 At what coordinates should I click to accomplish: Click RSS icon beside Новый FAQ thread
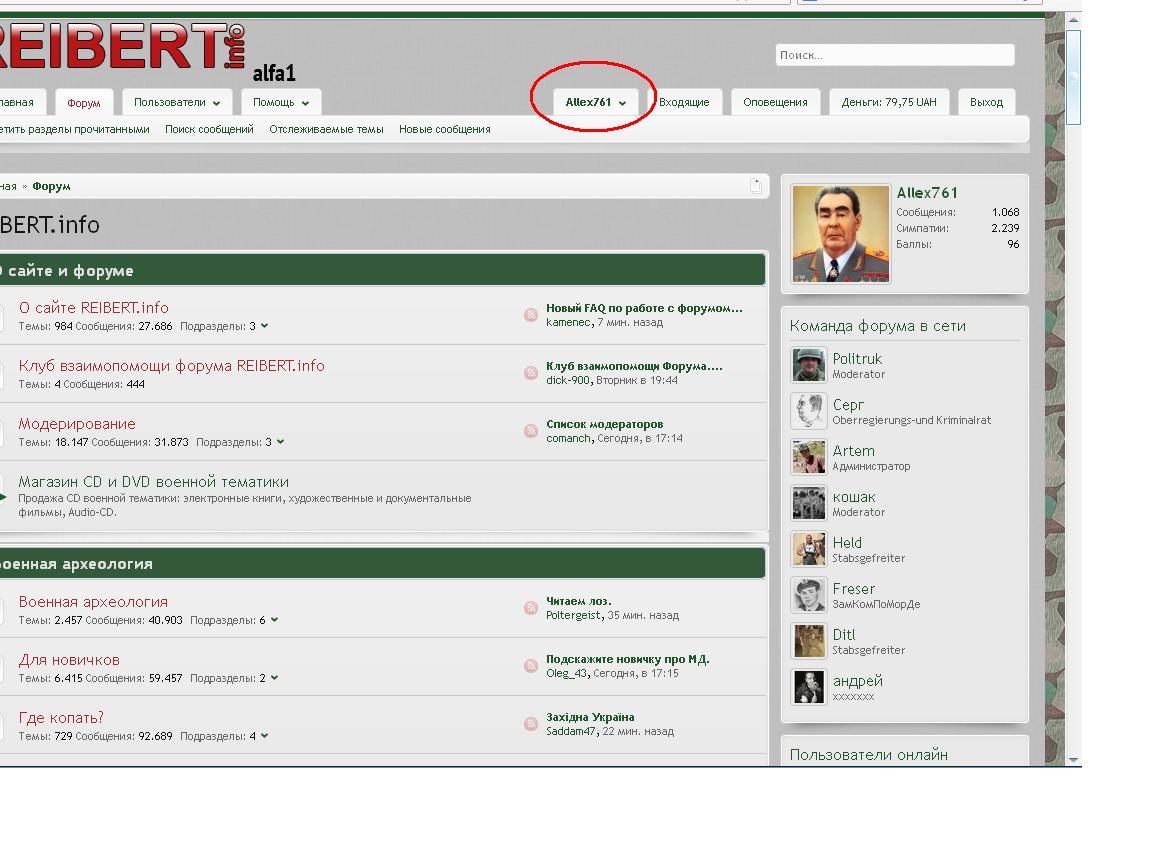(531, 315)
